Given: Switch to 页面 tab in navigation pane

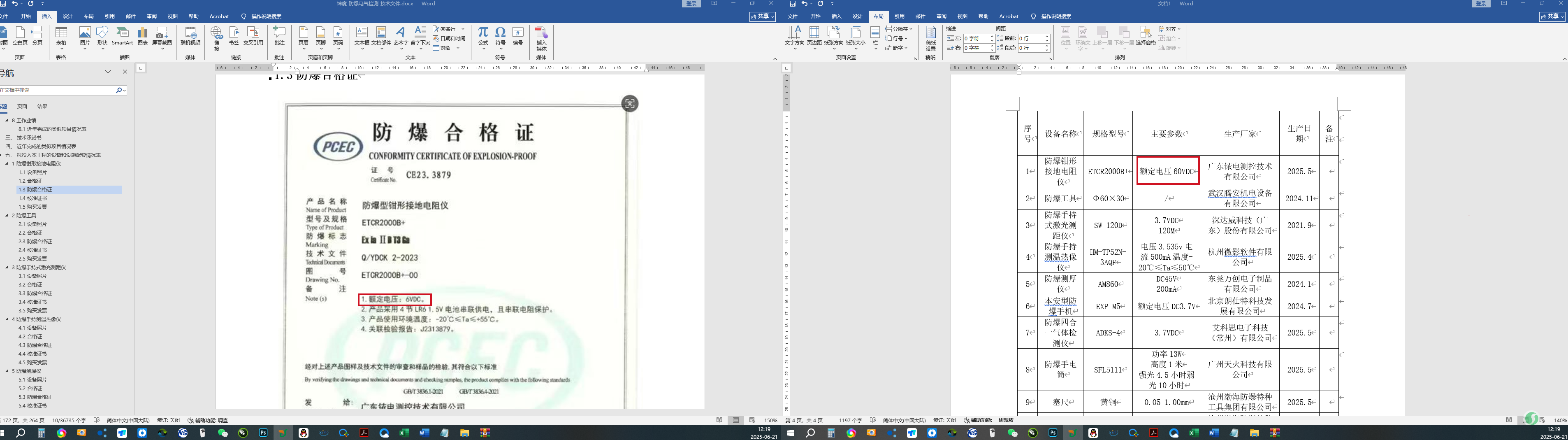Looking at the screenshot, I should pyautogui.click(x=22, y=107).
